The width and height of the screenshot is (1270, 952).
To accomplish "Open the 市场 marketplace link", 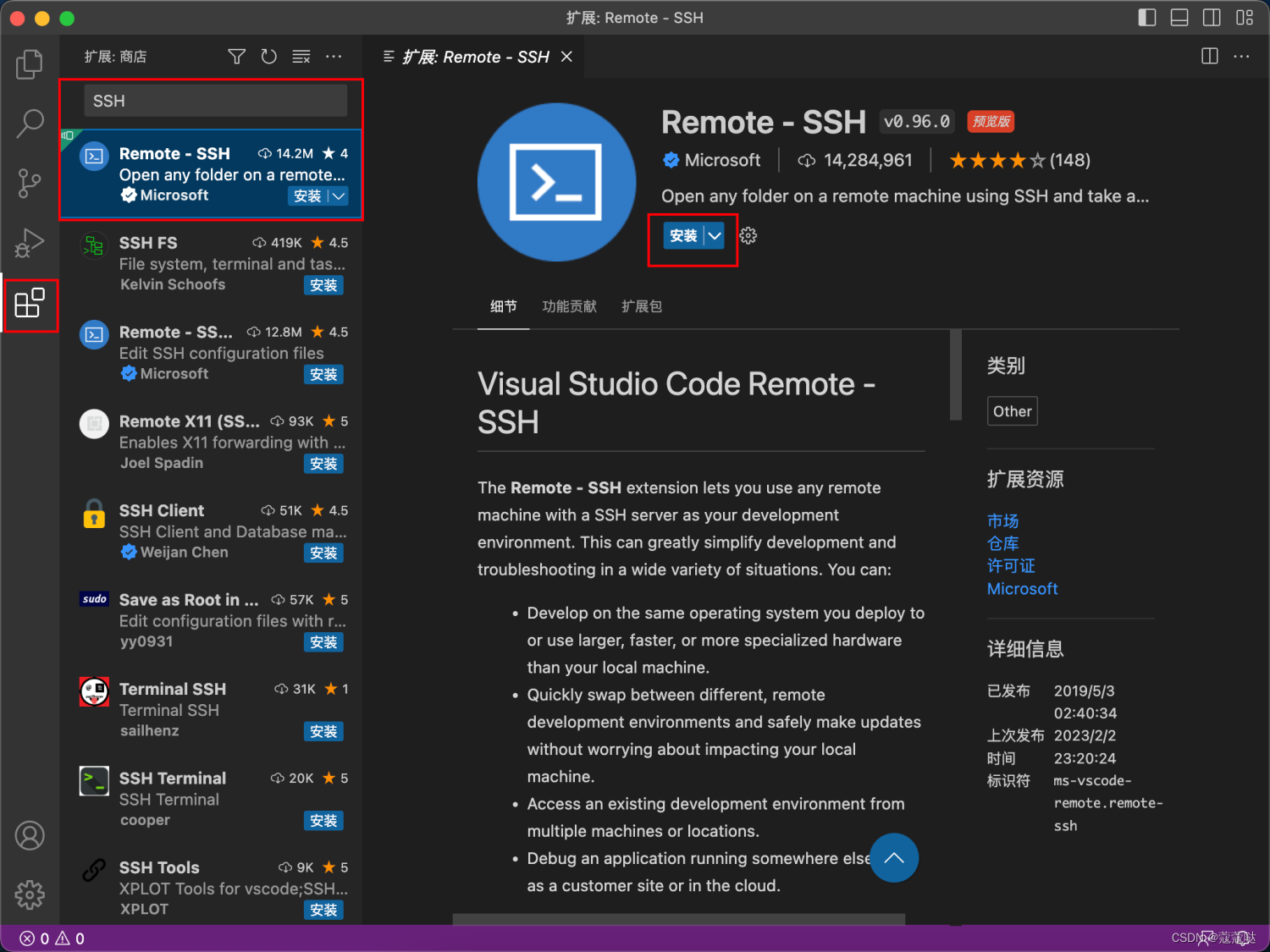I will [1002, 520].
